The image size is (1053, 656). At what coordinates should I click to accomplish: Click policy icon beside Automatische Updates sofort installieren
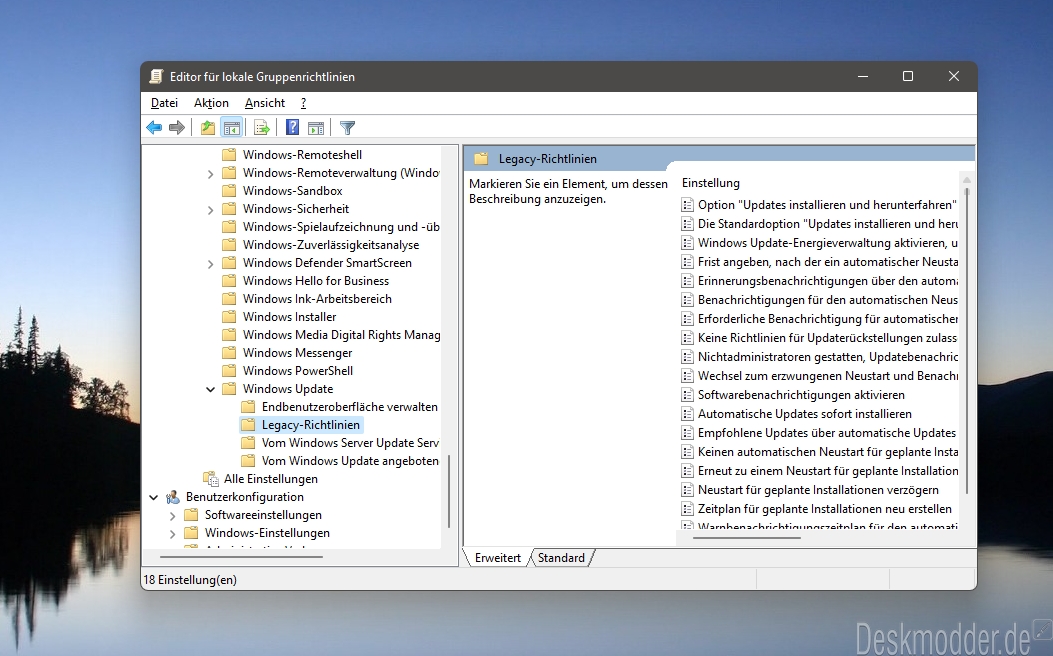[x=687, y=414]
